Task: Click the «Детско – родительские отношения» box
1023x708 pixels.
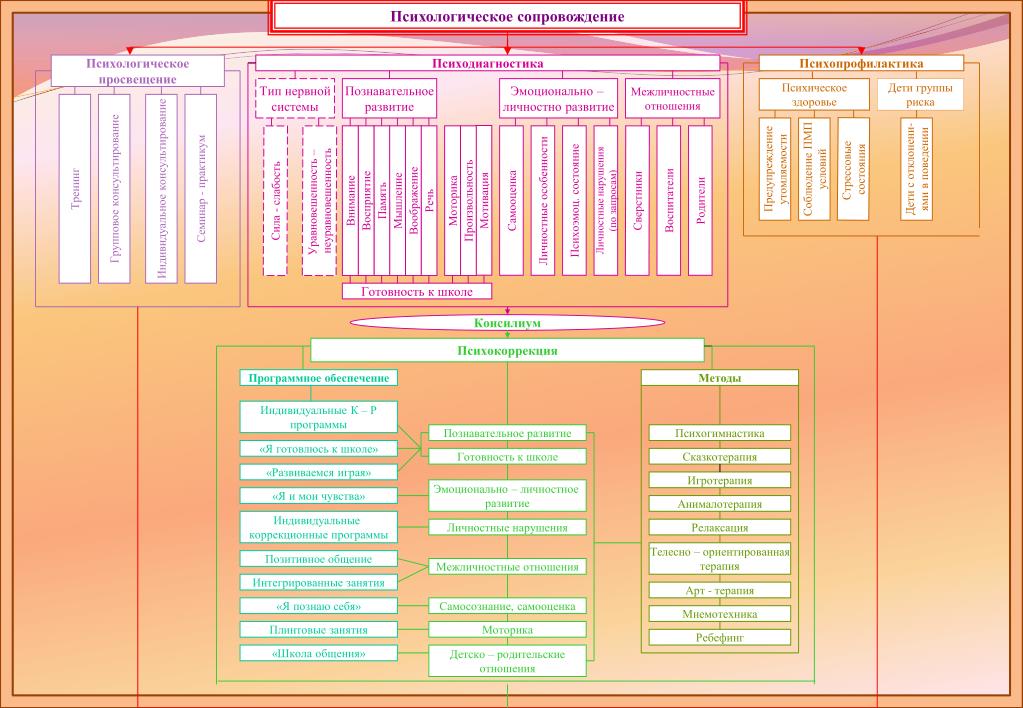Action: pos(507,661)
